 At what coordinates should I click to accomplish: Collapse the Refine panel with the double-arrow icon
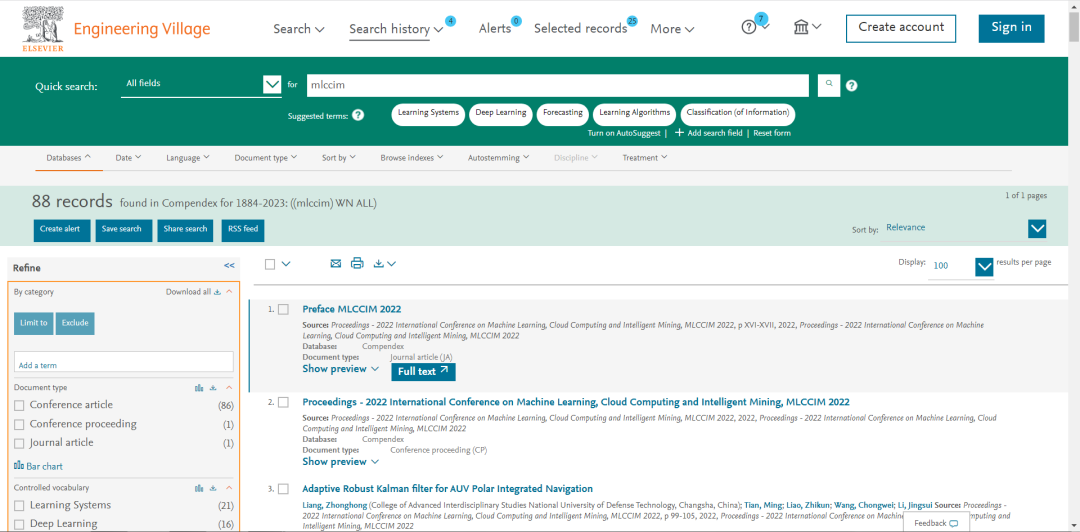(x=229, y=265)
